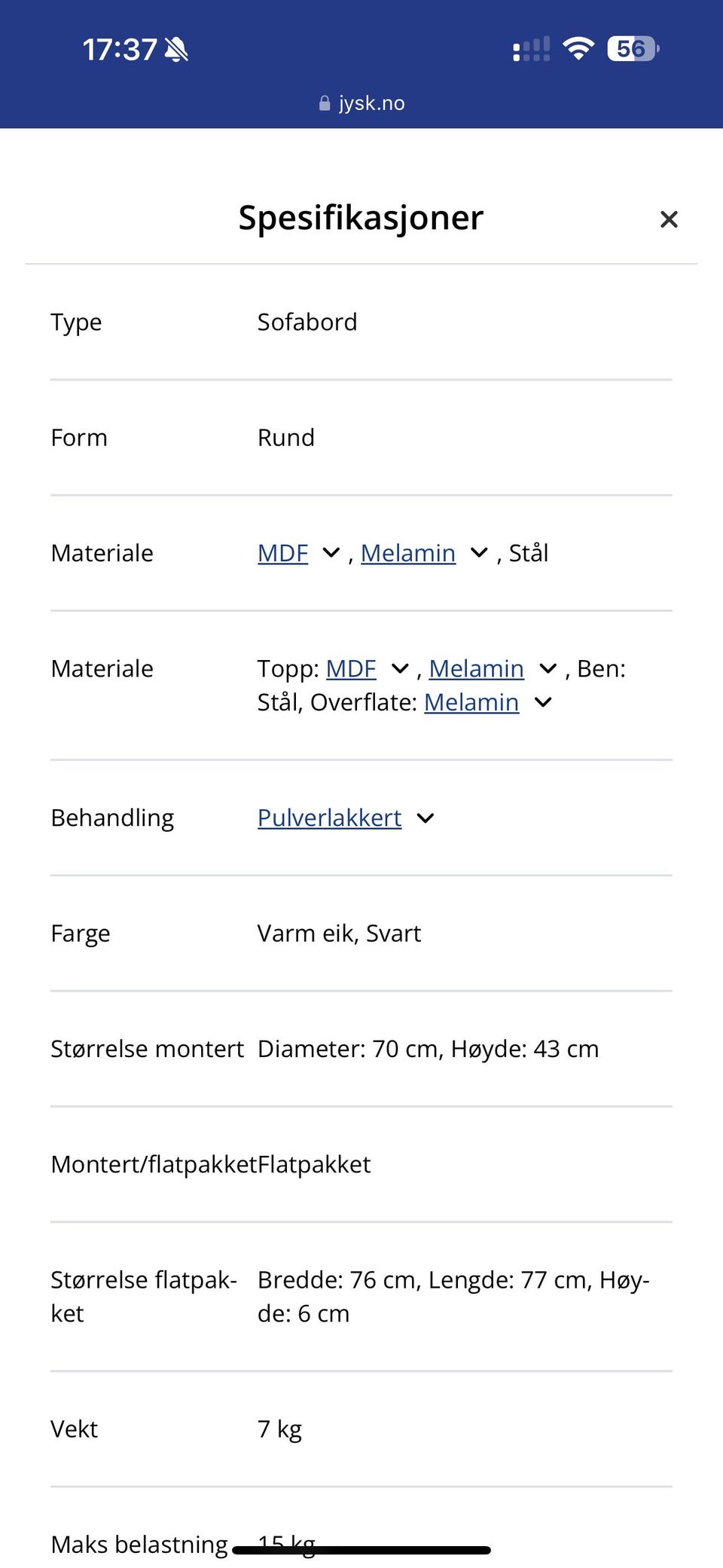
Task: Expand chevron after Melamin before Ben:
Action: tap(548, 668)
